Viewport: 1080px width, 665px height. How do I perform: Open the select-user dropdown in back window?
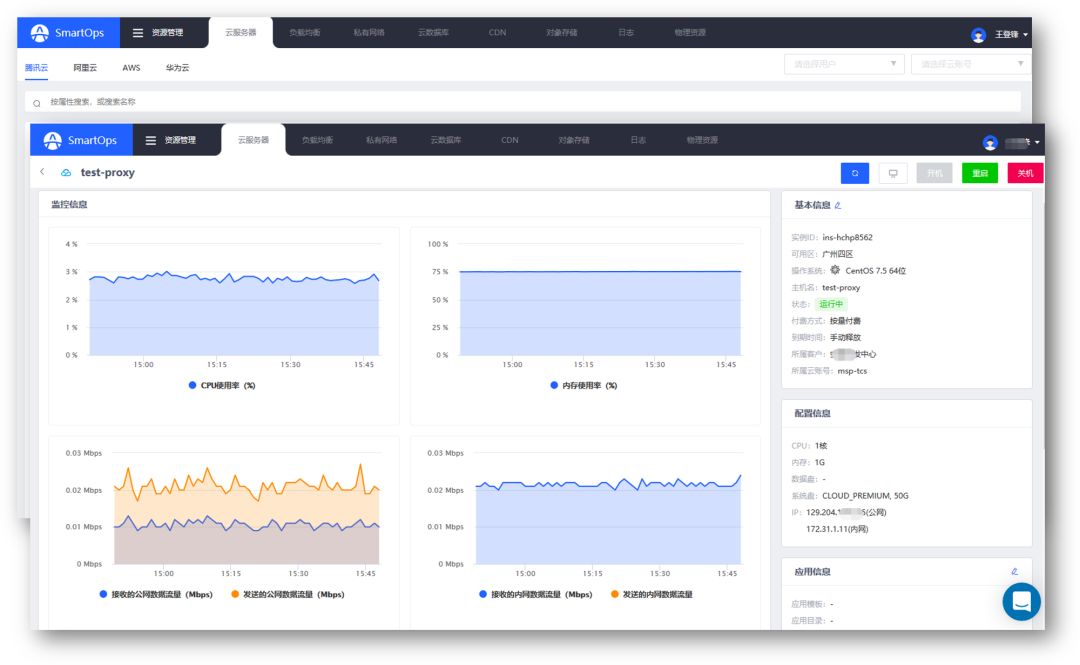[x=844, y=64]
